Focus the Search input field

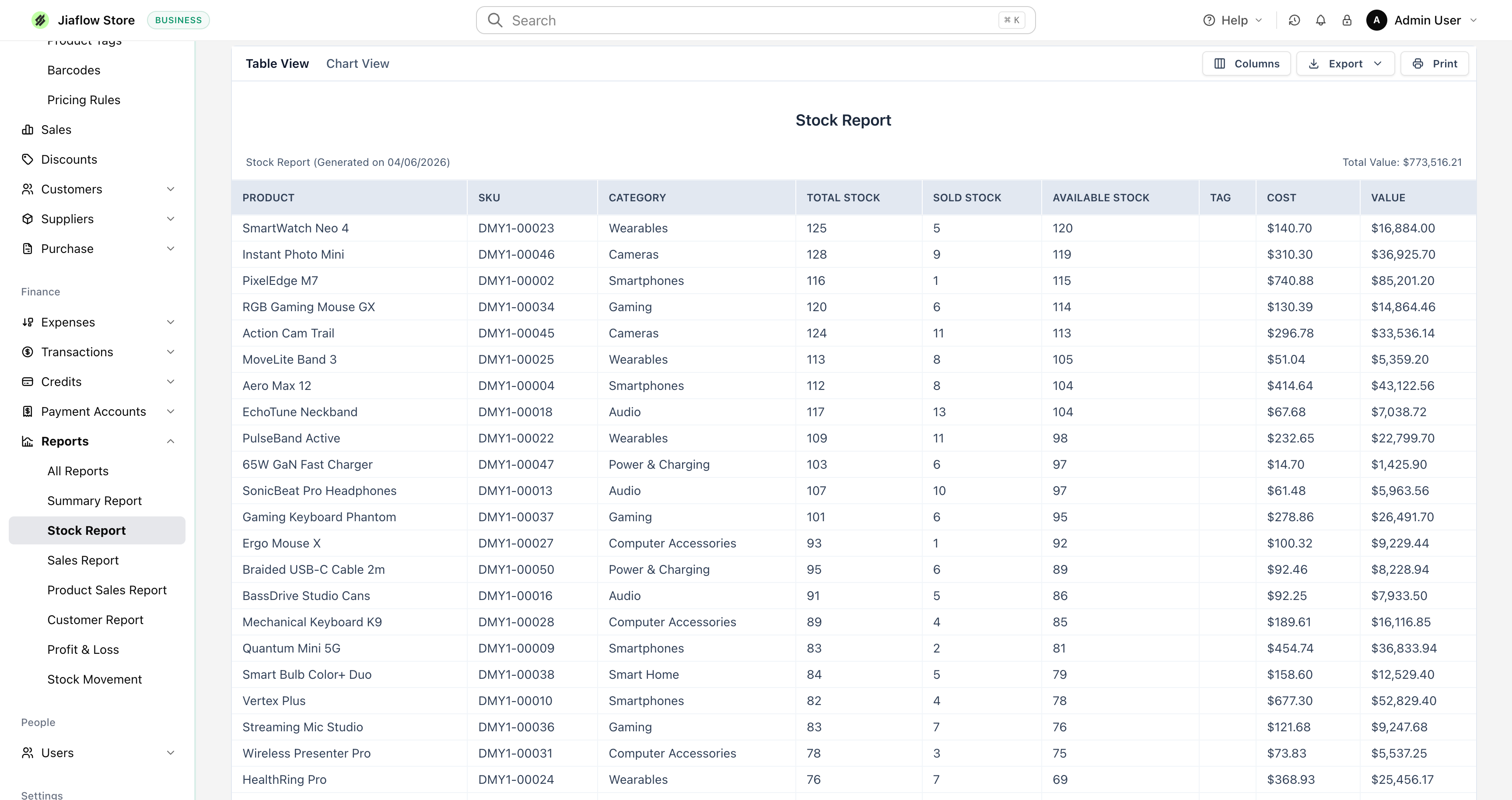pos(756,21)
